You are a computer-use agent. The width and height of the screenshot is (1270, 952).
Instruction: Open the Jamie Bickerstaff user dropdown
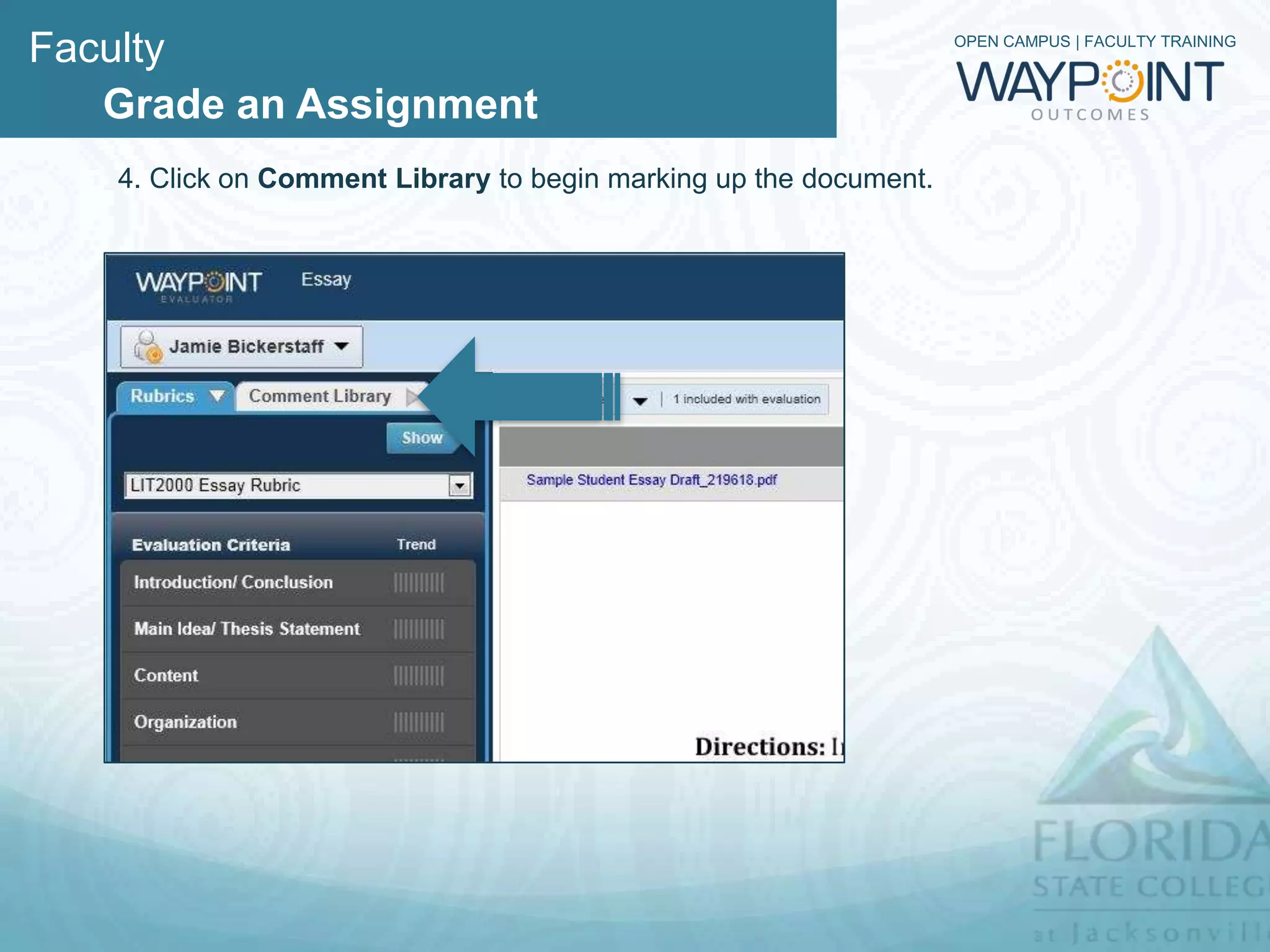[242, 346]
